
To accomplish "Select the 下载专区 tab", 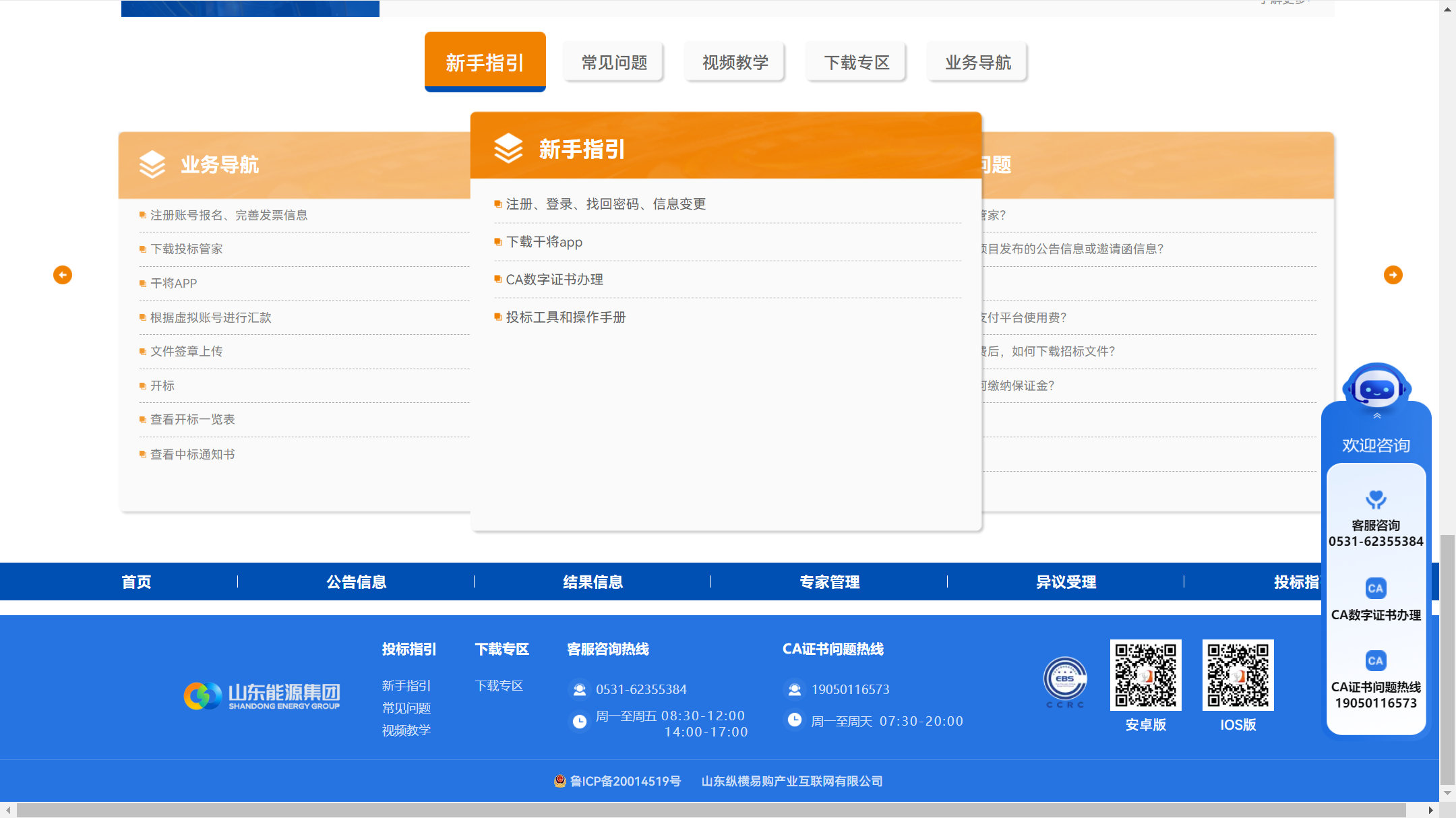I will [x=856, y=63].
